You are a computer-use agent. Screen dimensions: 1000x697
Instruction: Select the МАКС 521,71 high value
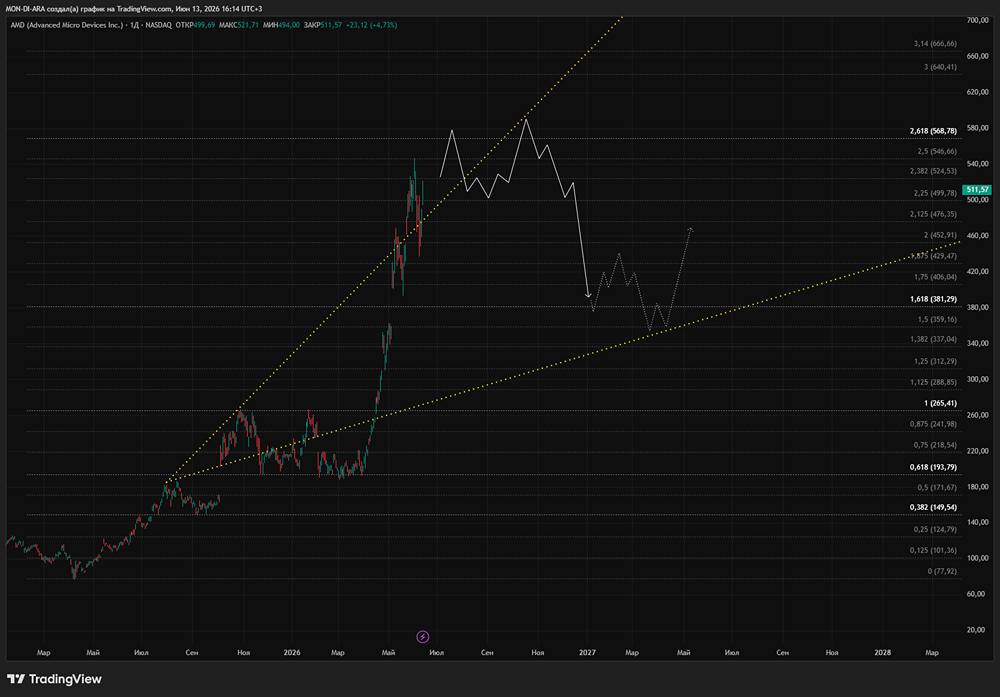[x=239, y=25]
